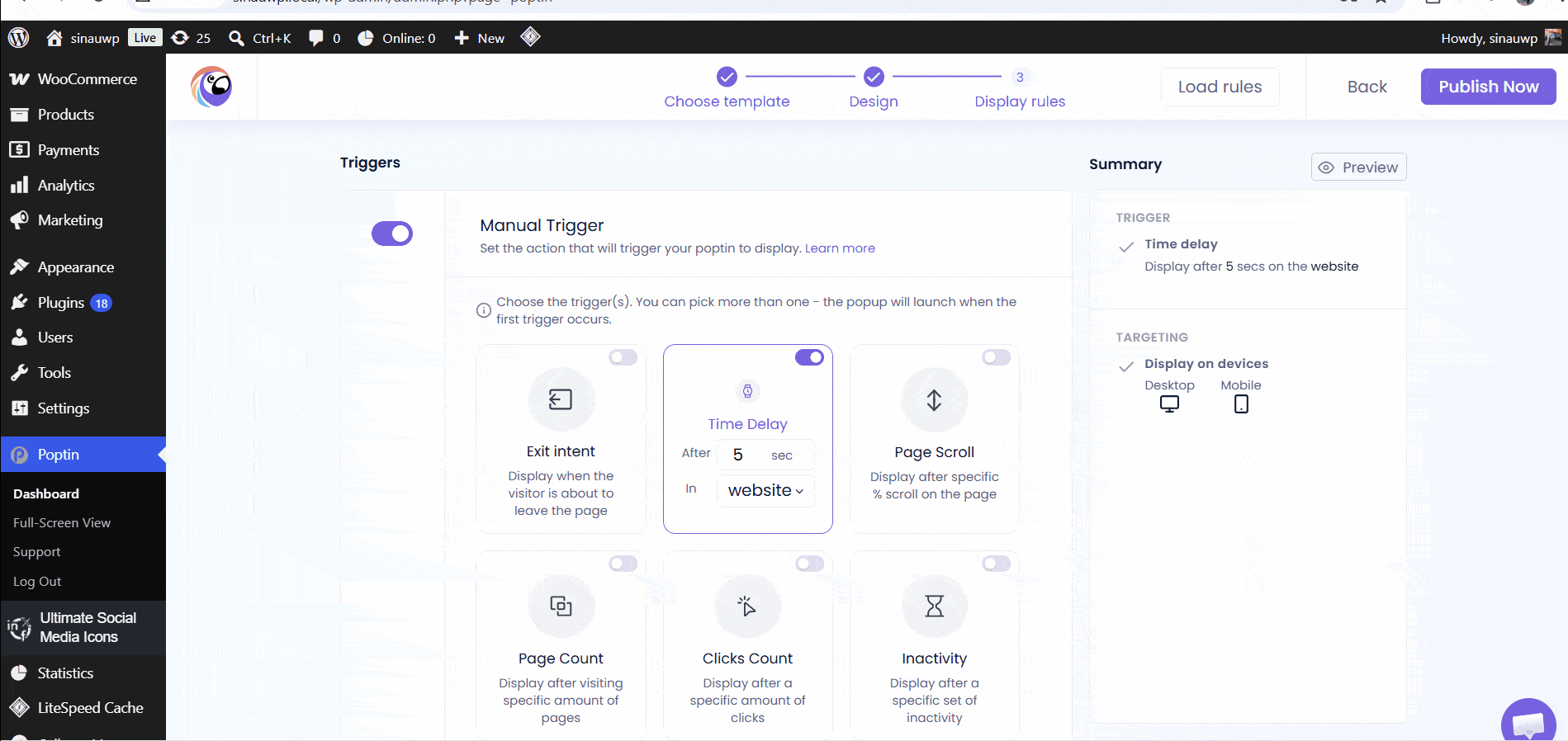Viewport: 1568px width, 741px height.
Task: Click the Clicks Count cursor icon
Action: [x=747, y=606]
